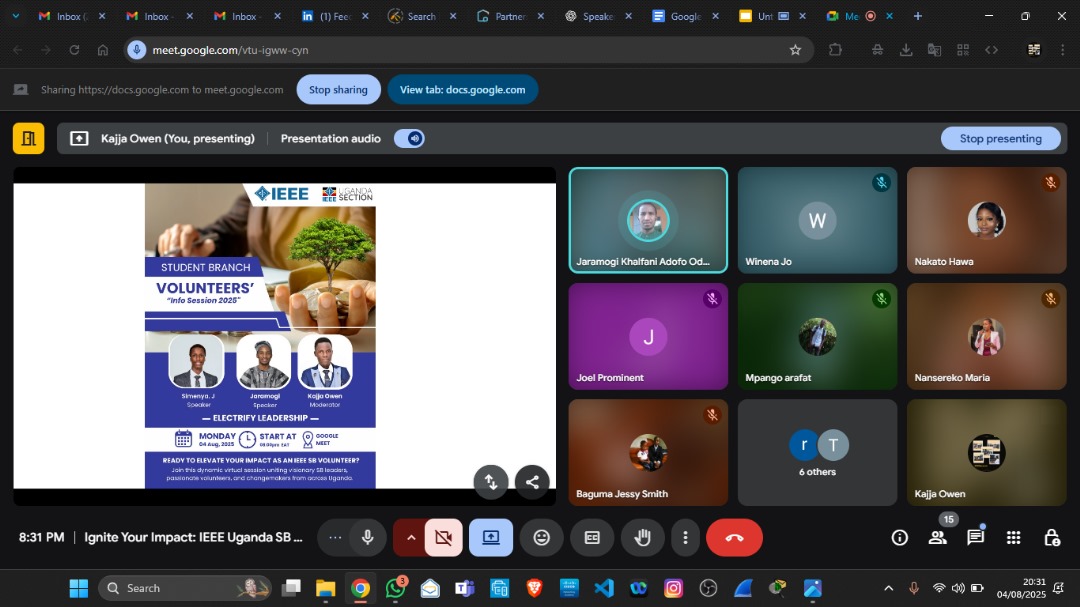Select Winena Jo's participant tile
The image size is (1080, 607).
(x=818, y=220)
